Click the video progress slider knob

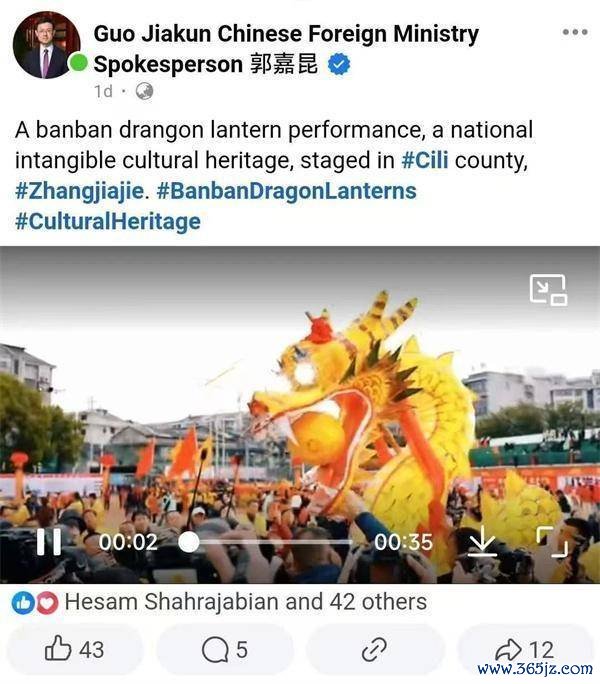point(189,542)
